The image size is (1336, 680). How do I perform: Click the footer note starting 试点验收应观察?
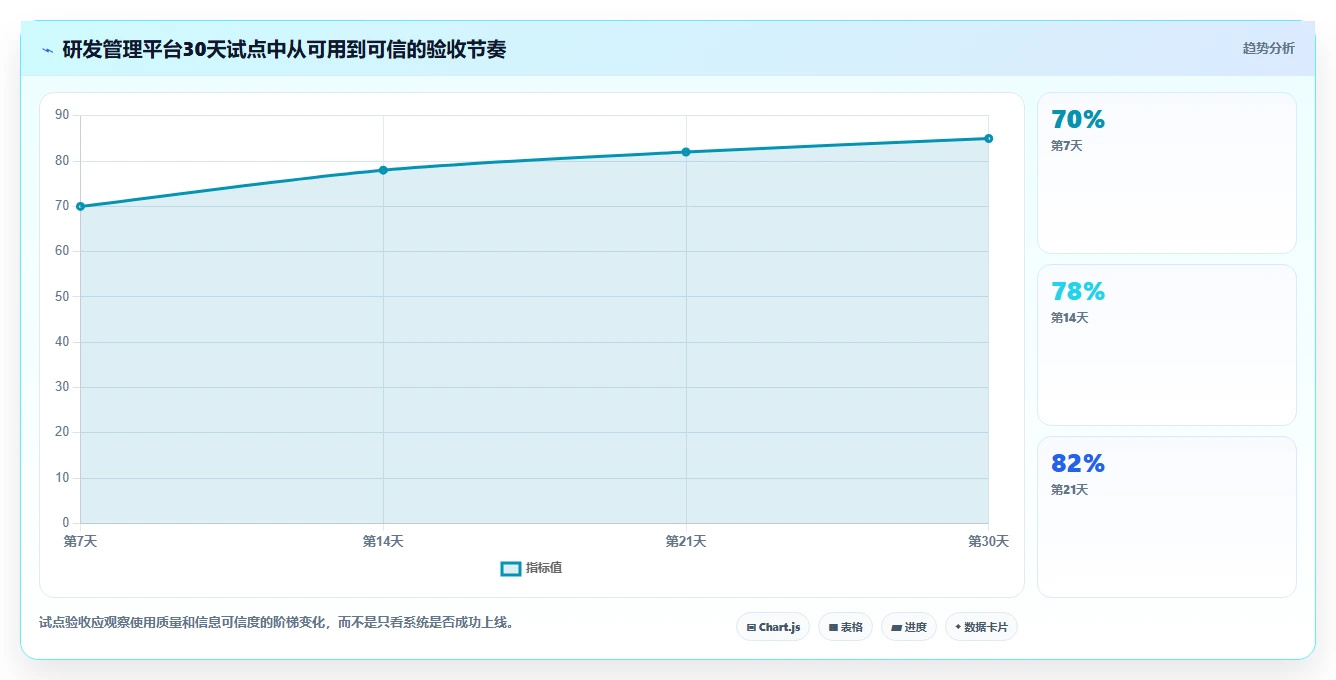click(276, 622)
